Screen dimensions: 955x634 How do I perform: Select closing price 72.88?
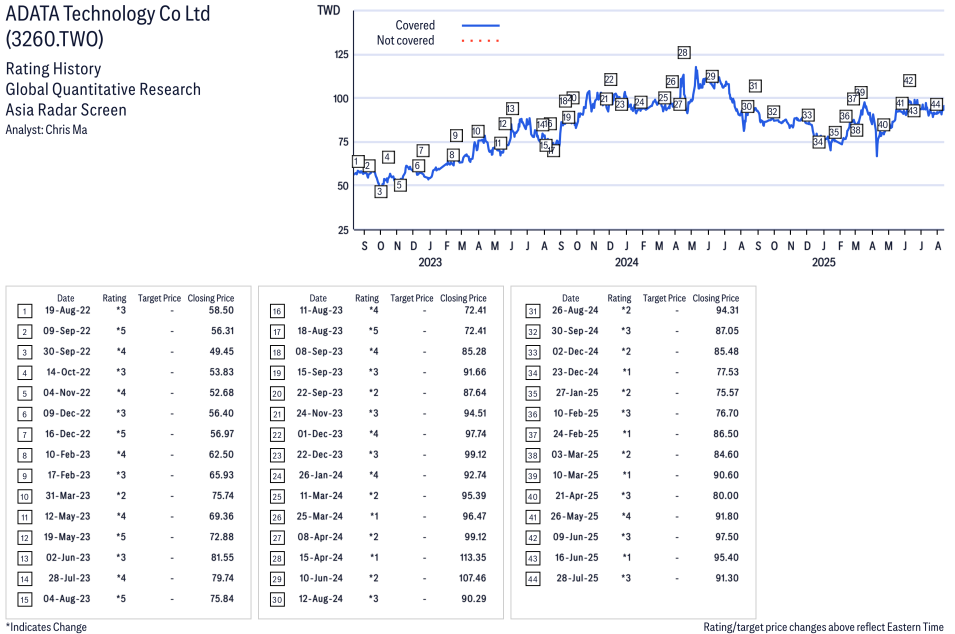click(x=222, y=537)
